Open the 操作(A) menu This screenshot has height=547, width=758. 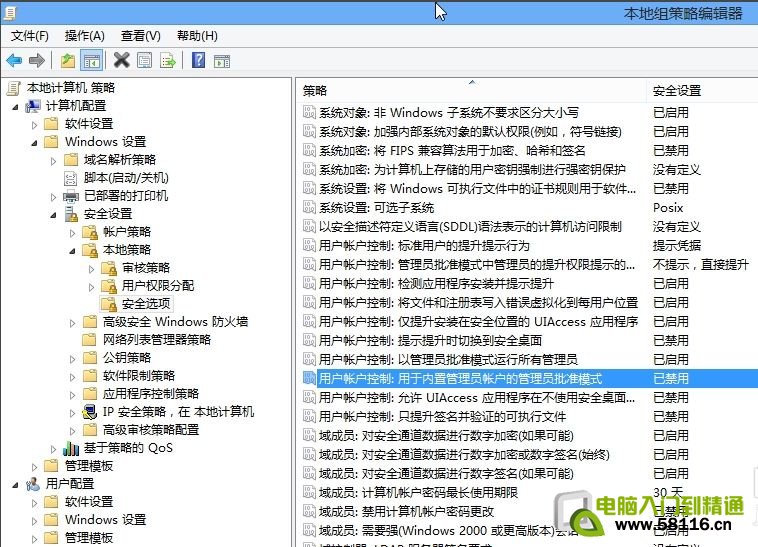coord(85,36)
